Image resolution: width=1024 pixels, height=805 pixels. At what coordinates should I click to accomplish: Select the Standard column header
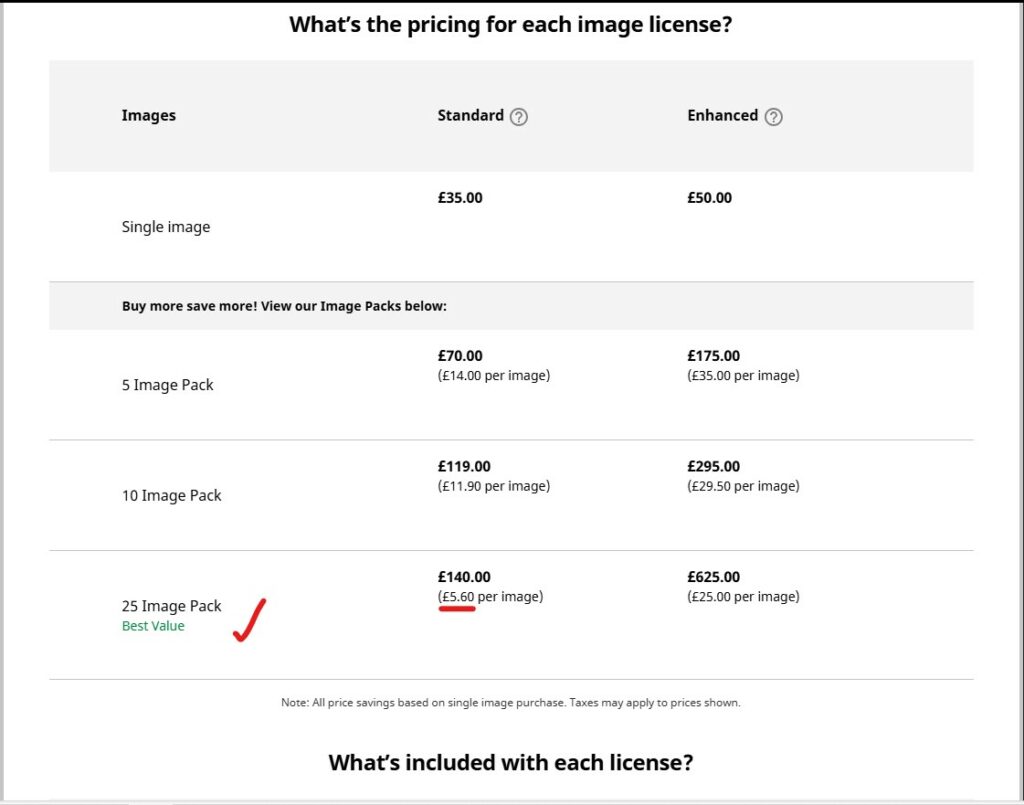(470, 116)
